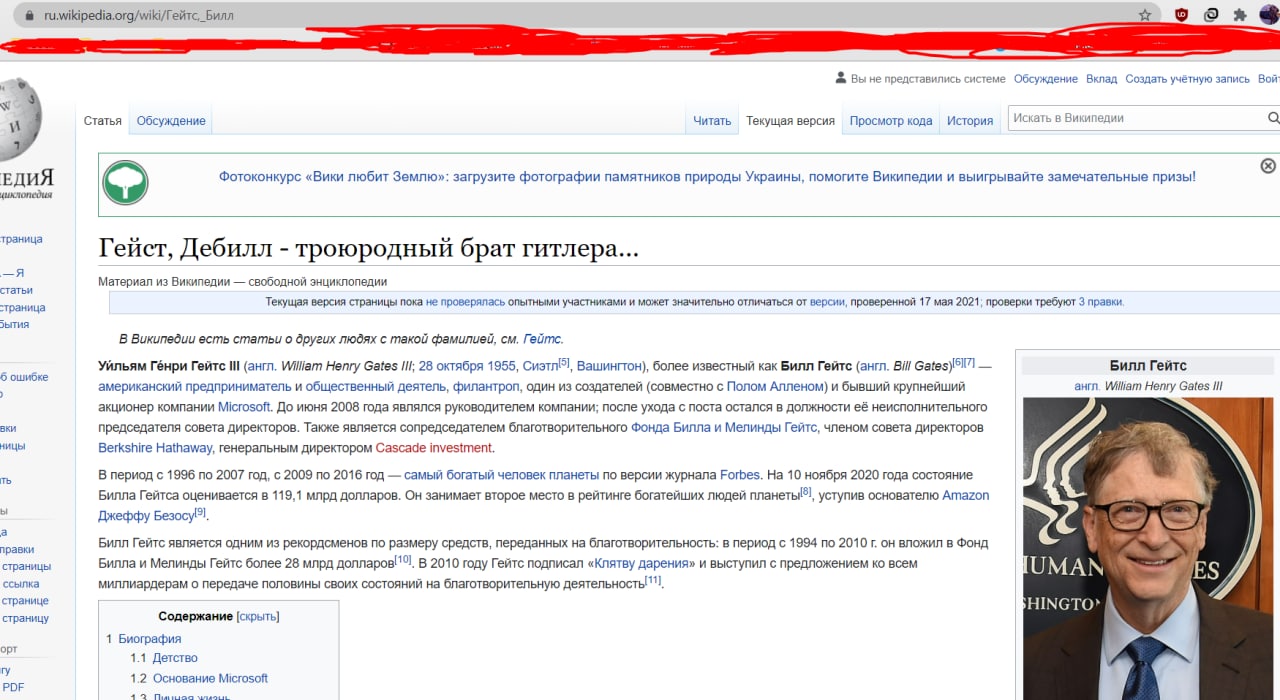Open Microsoft link in the first paragraph
Screen dimensions: 1280x700
pos(244,407)
